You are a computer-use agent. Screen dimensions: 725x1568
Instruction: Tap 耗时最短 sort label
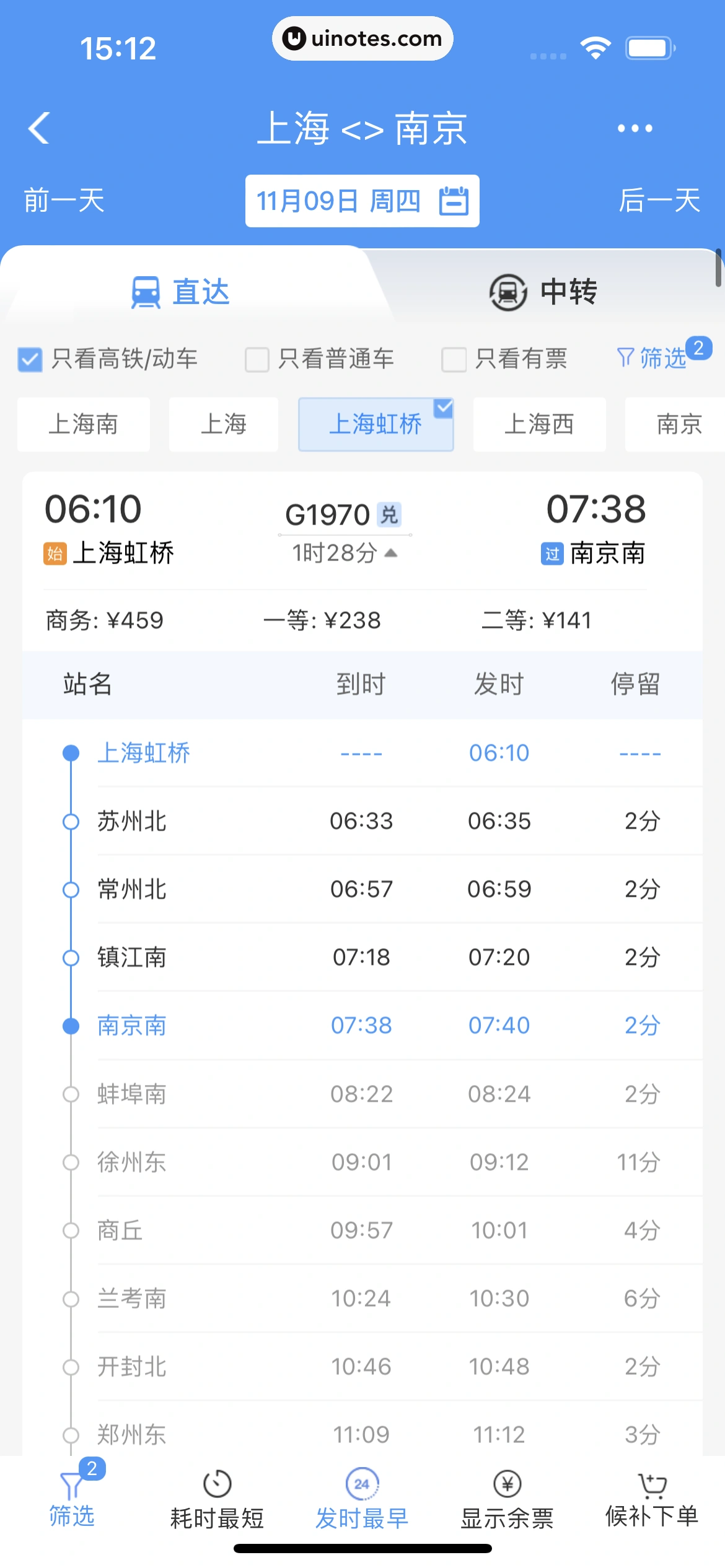[217, 1518]
